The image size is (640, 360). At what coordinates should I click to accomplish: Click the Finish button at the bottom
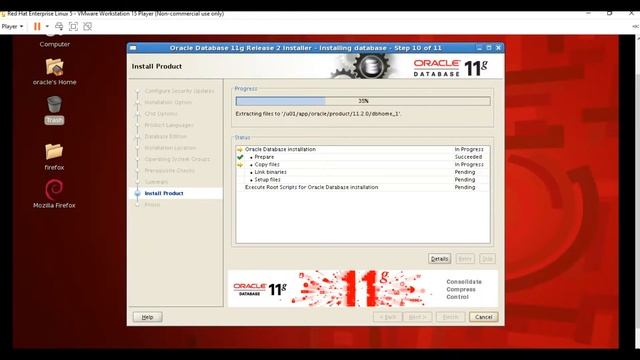click(x=451, y=317)
